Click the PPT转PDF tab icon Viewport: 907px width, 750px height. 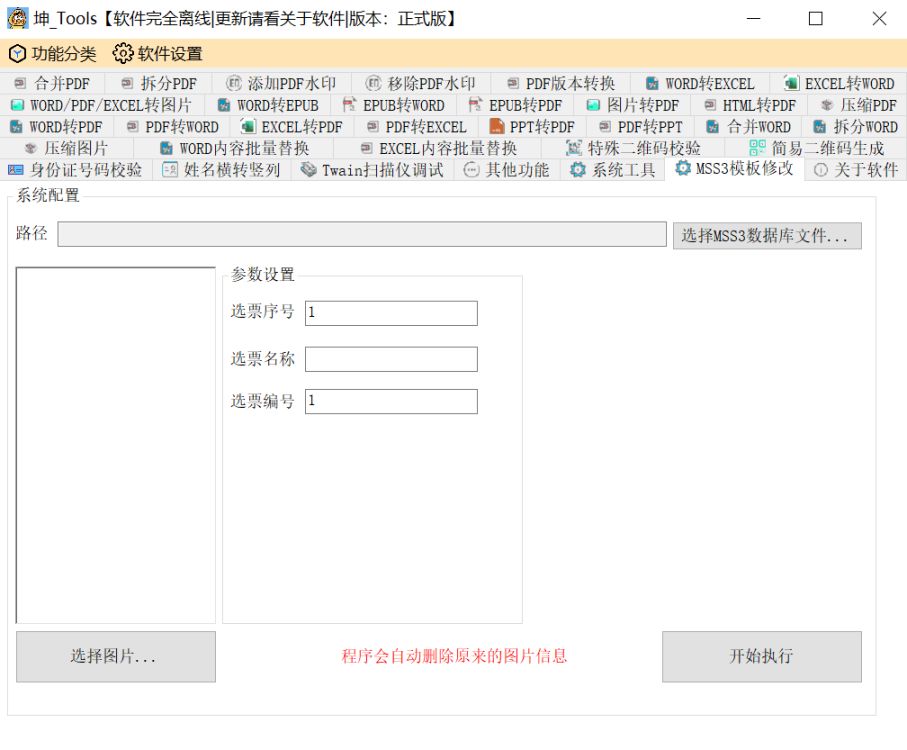pyautogui.click(x=496, y=126)
